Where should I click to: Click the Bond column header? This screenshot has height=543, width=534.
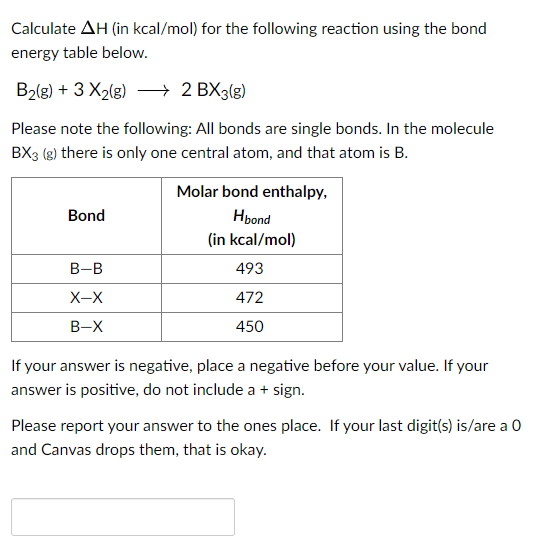pyautogui.click(x=86, y=216)
